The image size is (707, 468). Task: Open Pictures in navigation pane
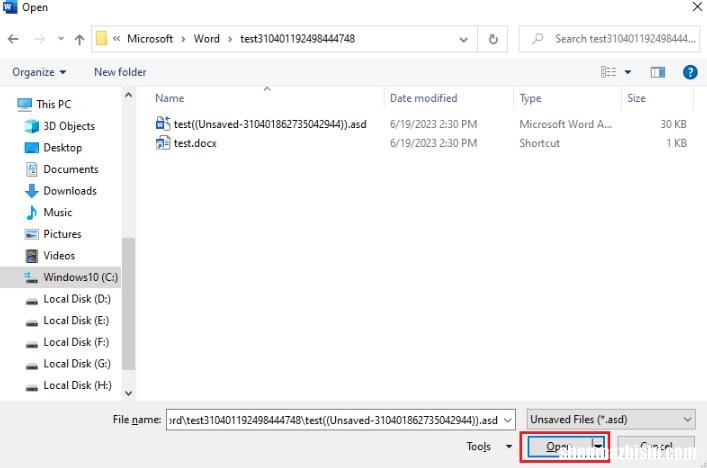click(62, 234)
